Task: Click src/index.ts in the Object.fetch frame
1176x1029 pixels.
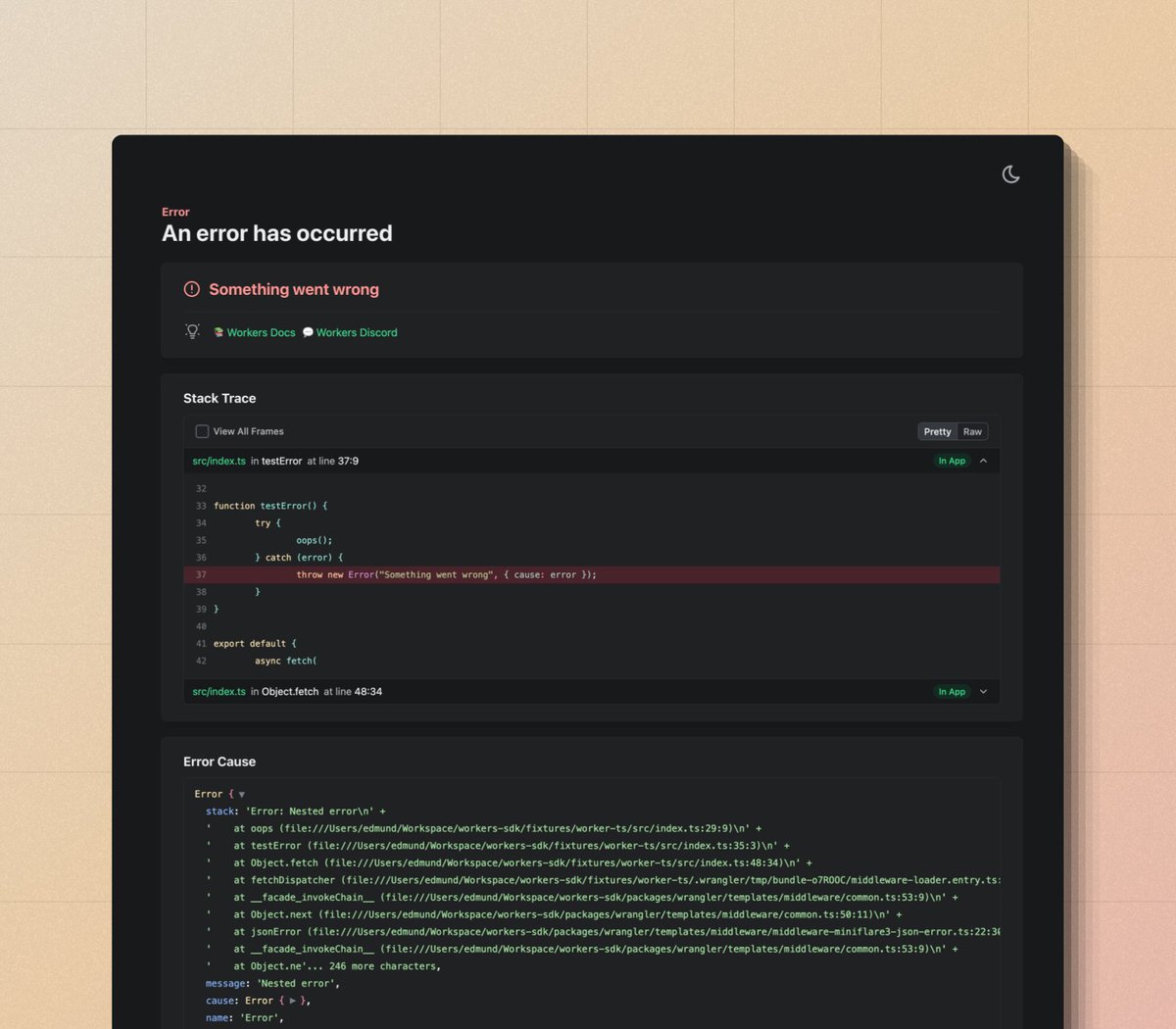Action: coord(219,691)
